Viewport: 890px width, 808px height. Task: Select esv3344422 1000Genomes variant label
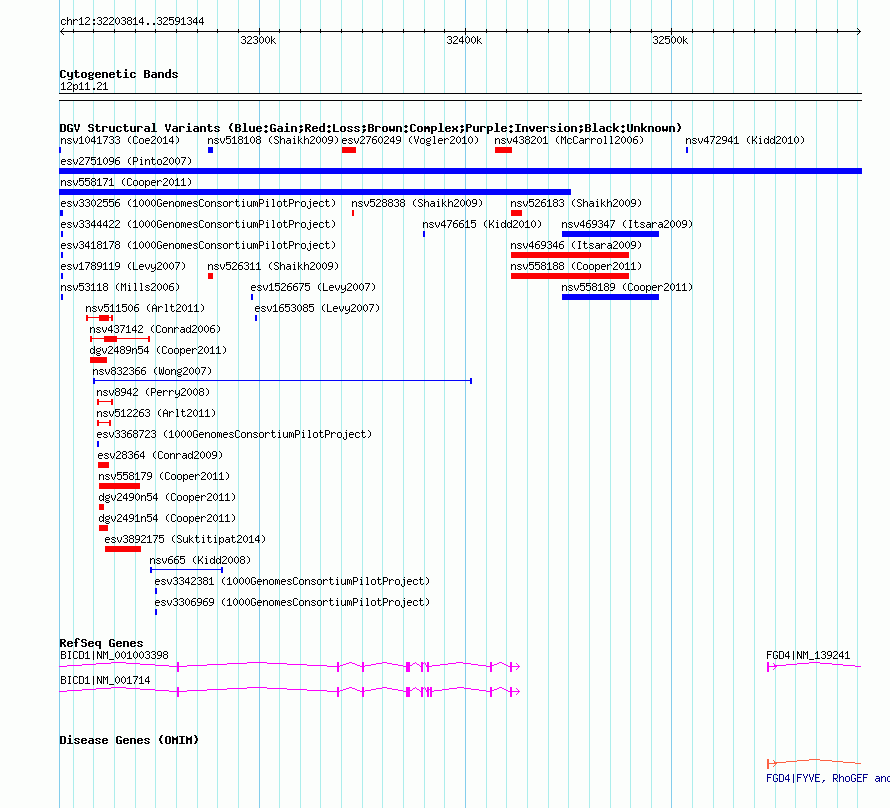(x=198, y=224)
